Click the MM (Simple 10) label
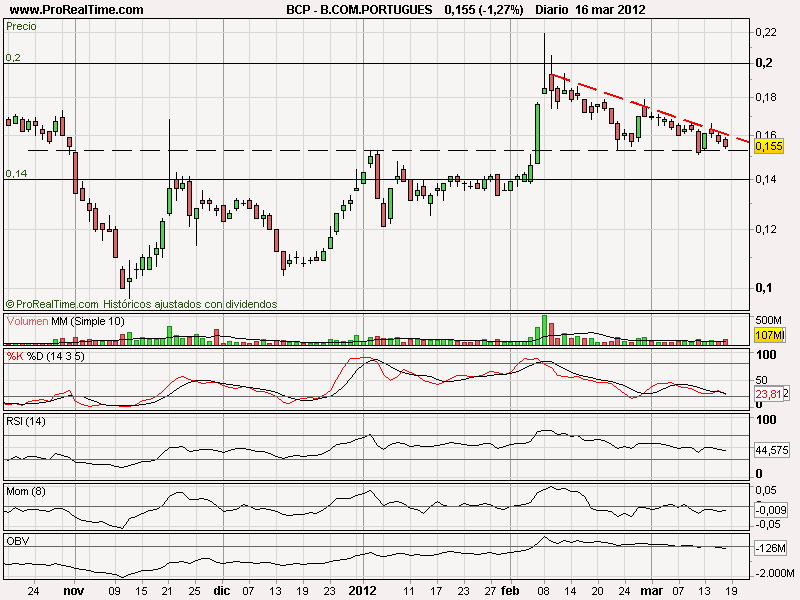This screenshot has width=800, height=600. 88,321
